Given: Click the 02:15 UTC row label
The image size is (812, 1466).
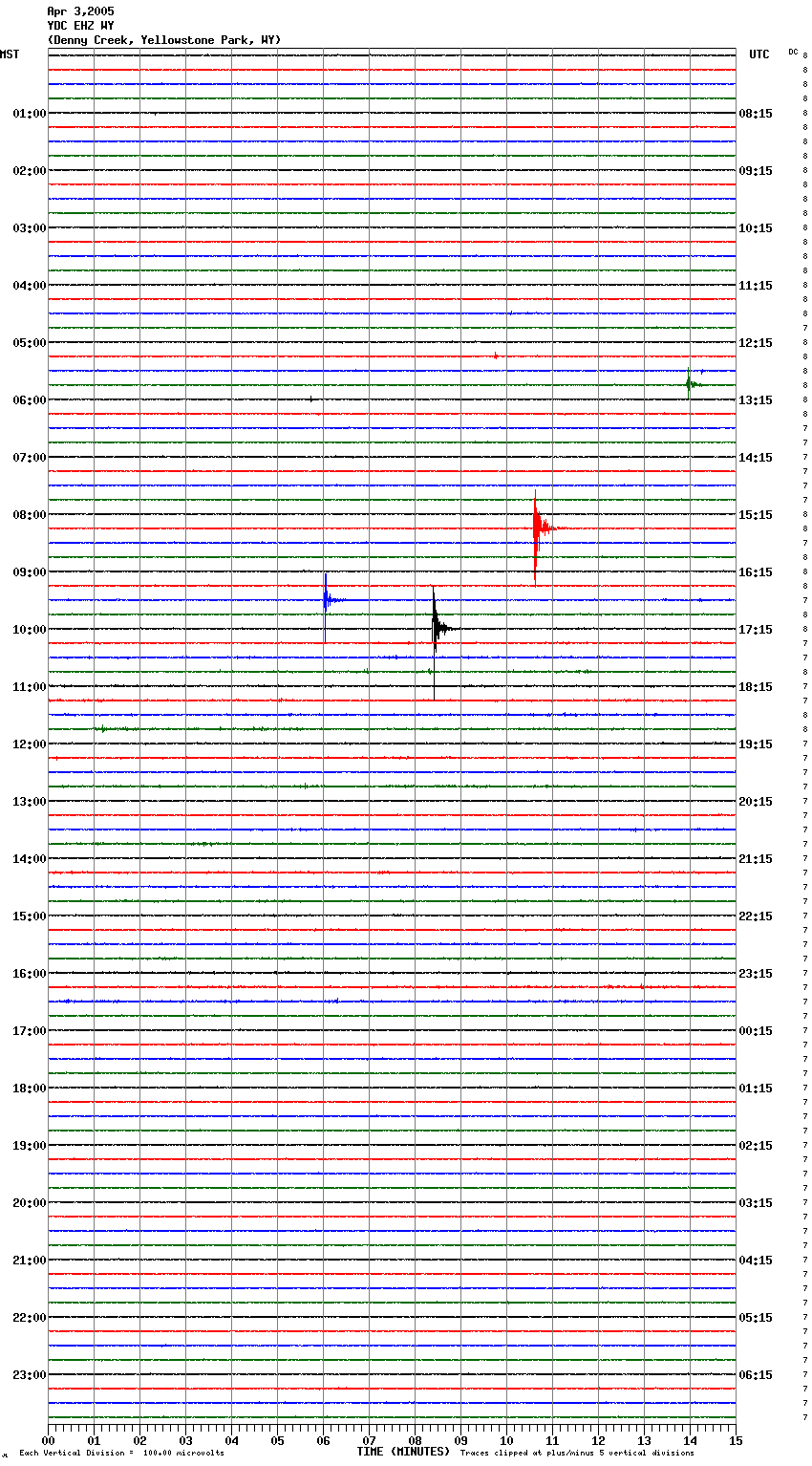Looking at the screenshot, I should [756, 1146].
